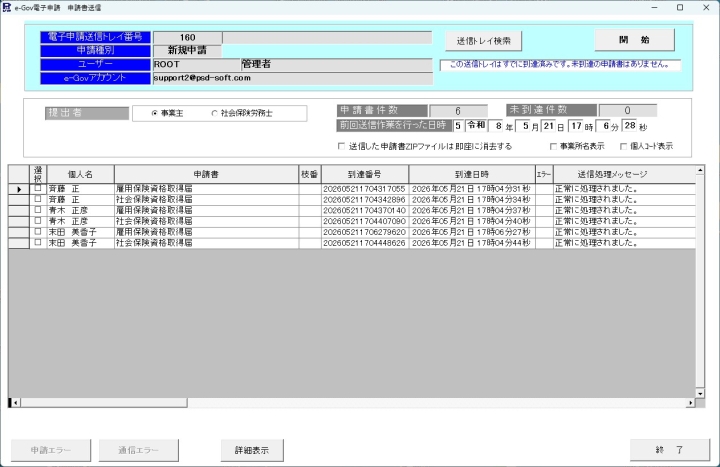
Task: Click the 電子申請送信トレイ番号 label
Action: (x=96, y=37)
